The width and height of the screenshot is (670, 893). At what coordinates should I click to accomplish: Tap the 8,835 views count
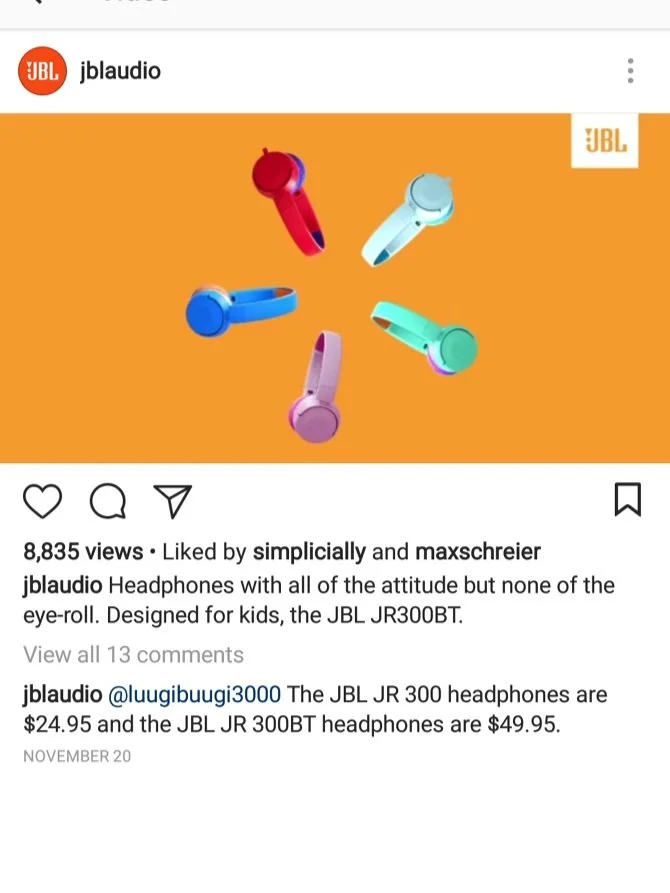click(x=83, y=551)
